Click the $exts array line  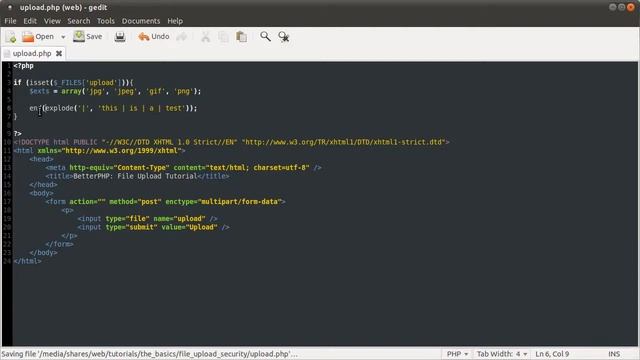click(115, 91)
